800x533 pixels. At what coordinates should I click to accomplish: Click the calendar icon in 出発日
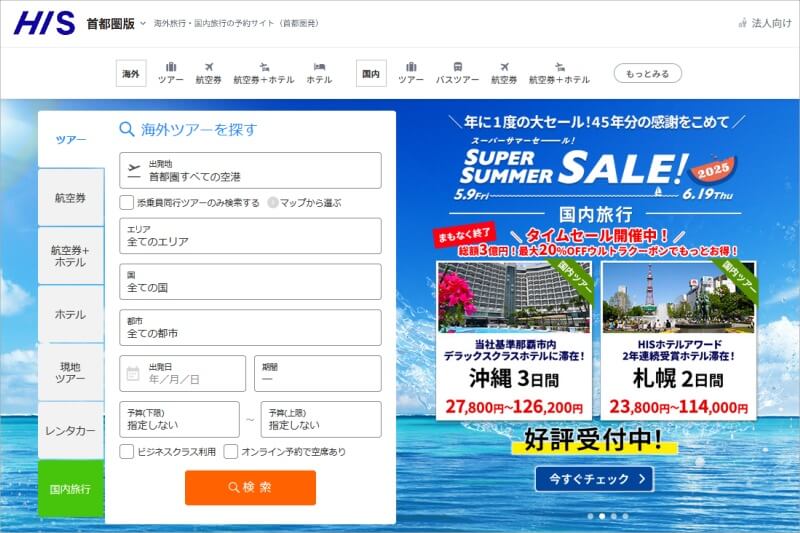click(133, 373)
